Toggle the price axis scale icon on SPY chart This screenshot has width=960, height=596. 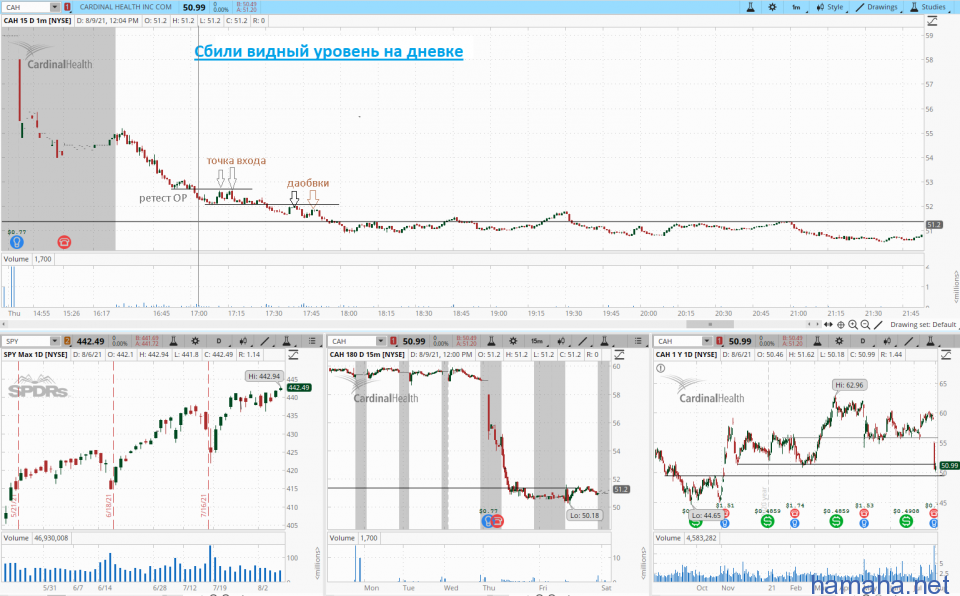pos(293,355)
